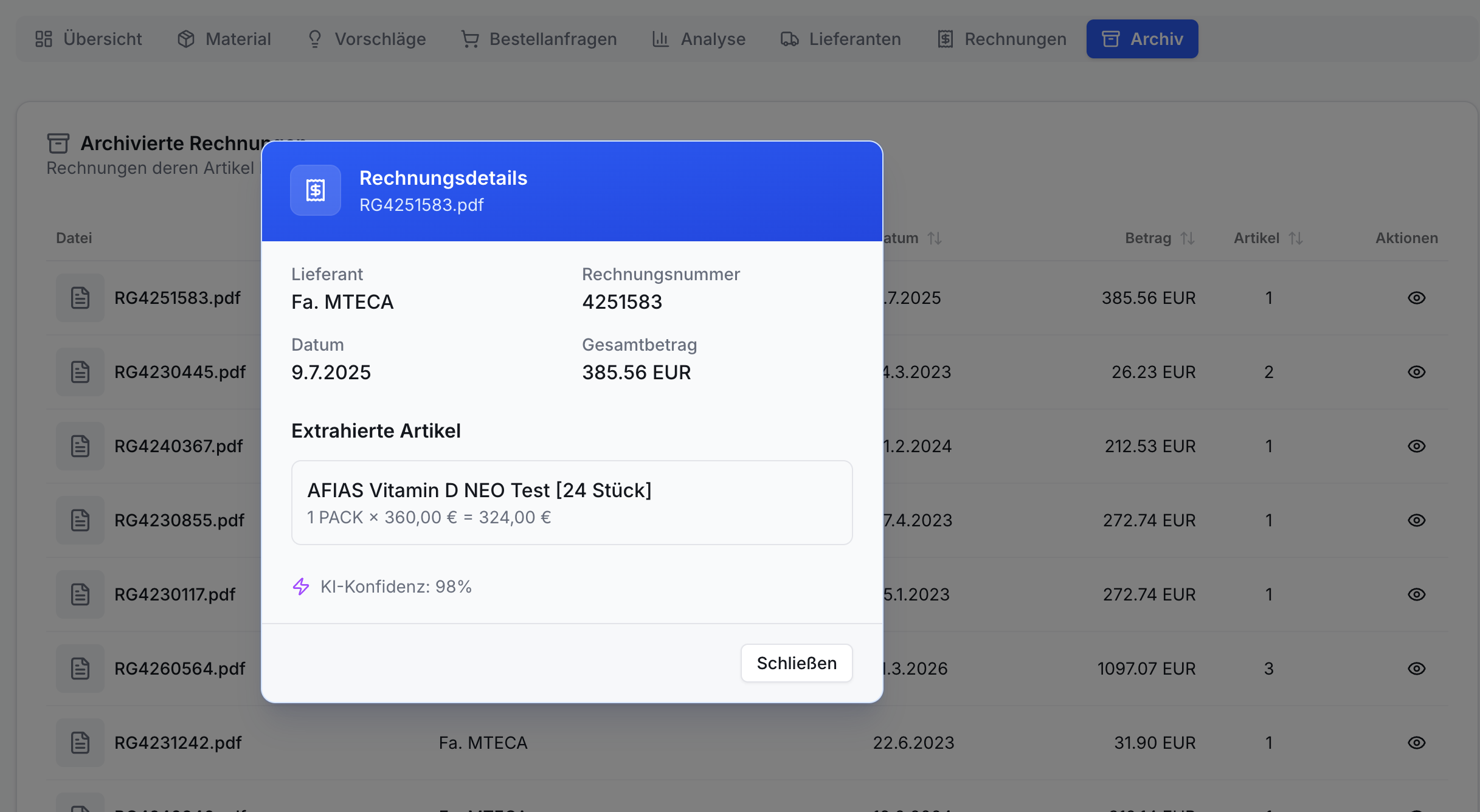View details of RG4231242.pdf via eye icon
This screenshot has width=1480, height=812.
point(1417,743)
